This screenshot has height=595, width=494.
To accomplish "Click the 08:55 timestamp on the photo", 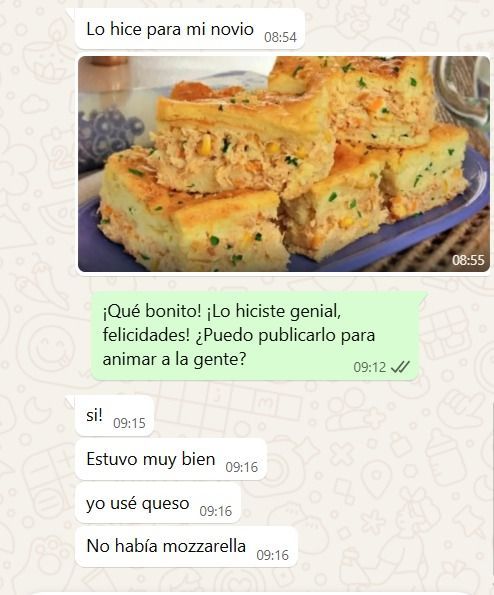I will (468, 260).
